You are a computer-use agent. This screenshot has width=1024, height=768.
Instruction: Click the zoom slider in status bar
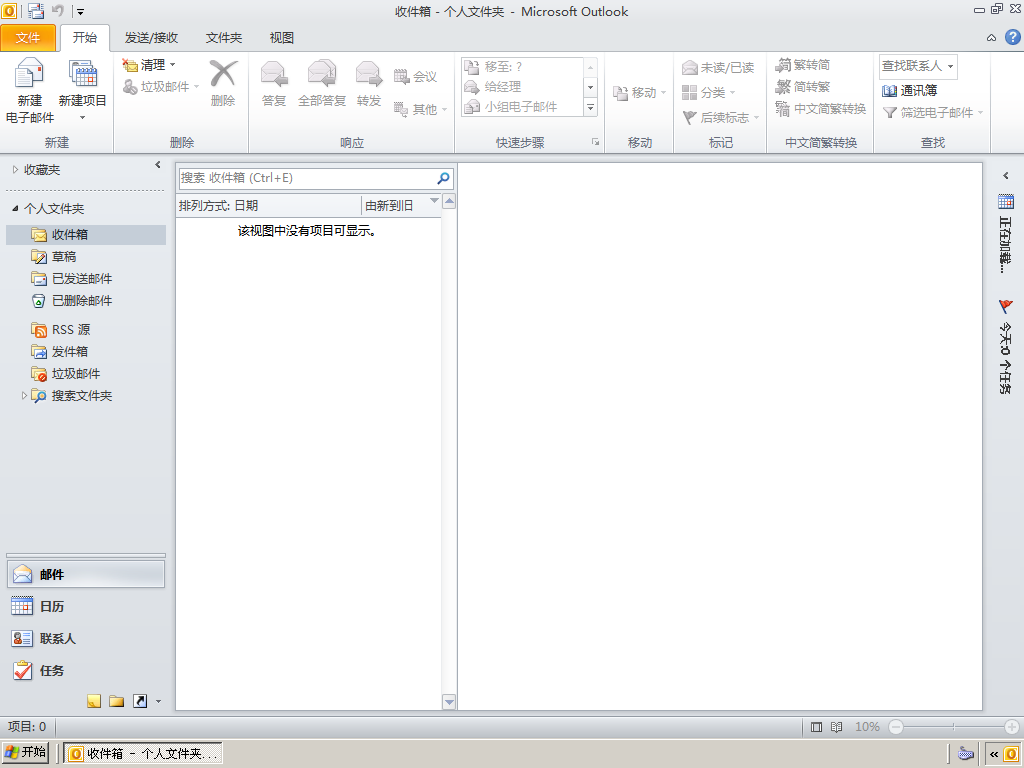pos(953,727)
